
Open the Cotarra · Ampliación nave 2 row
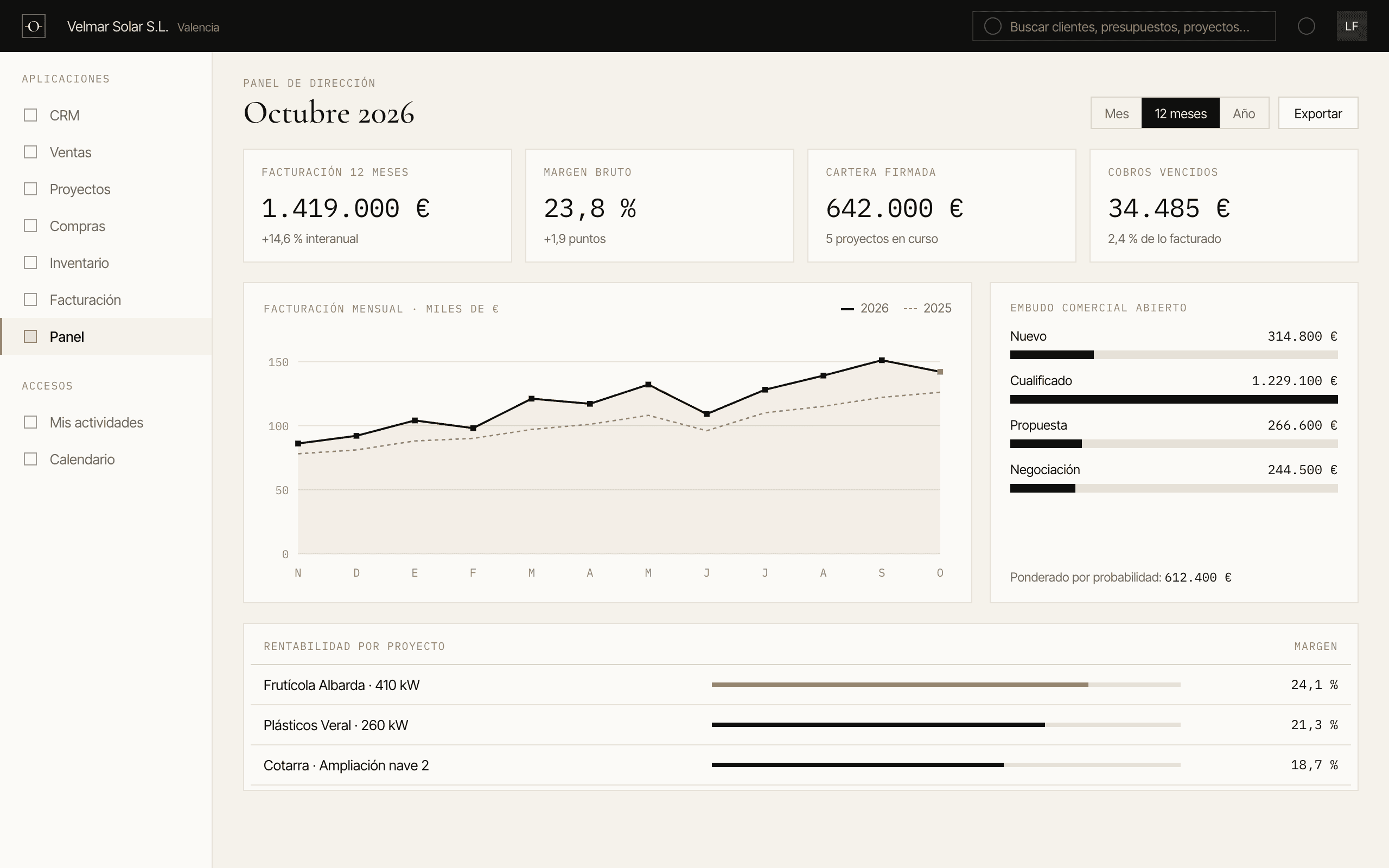[x=801, y=765]
